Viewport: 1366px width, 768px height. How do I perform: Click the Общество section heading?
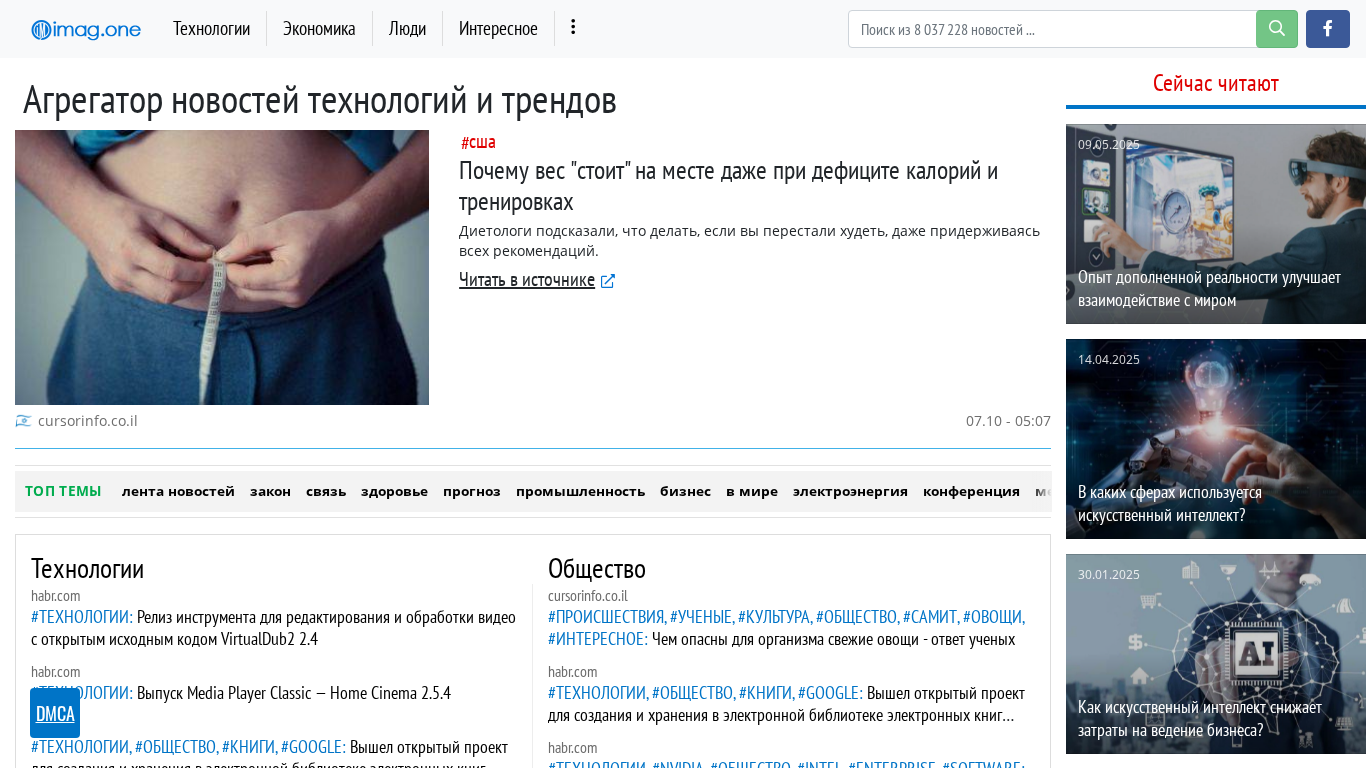(597, 568)
